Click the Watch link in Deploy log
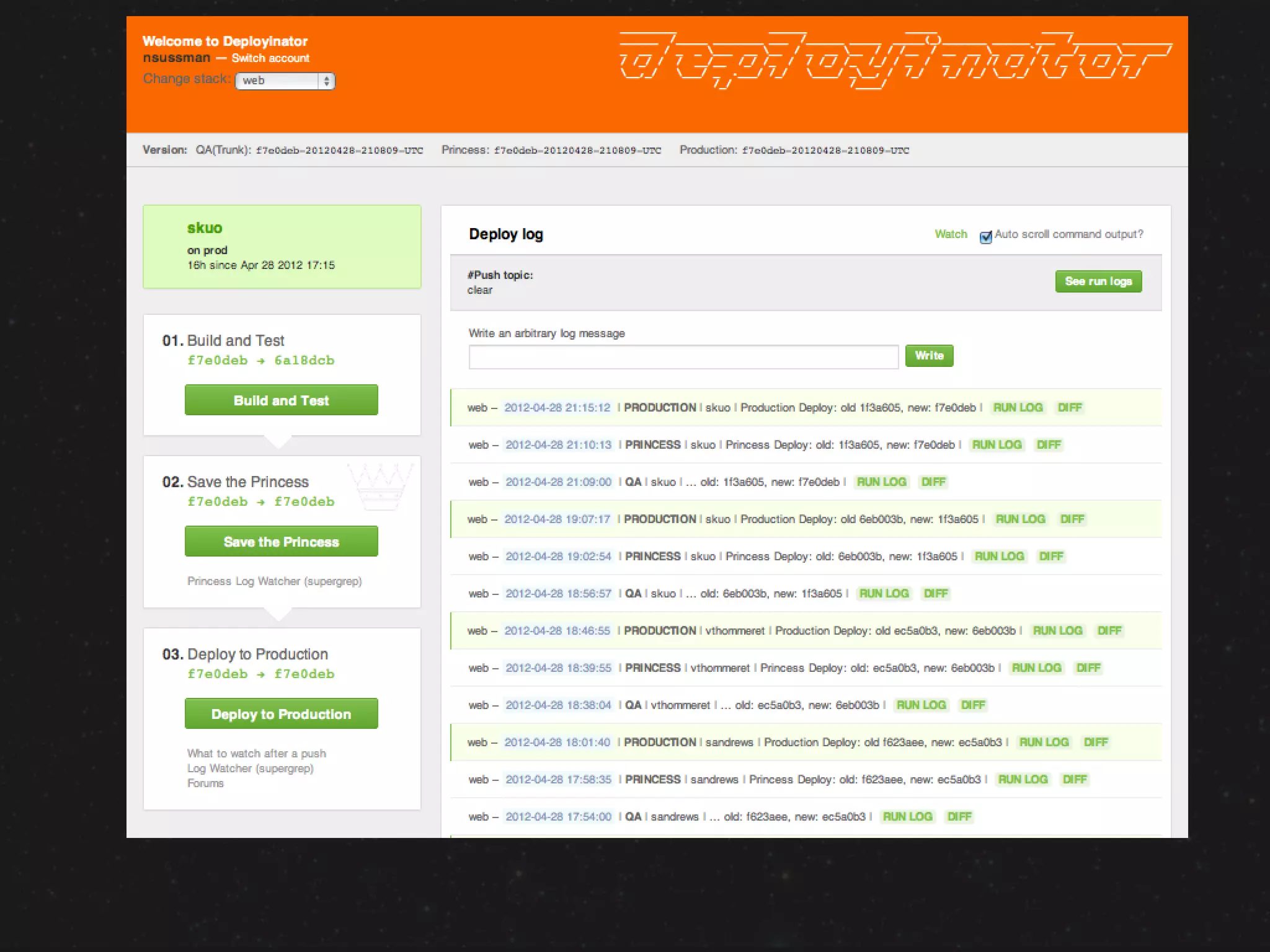 pyautogui.click(x=951, y=234)
